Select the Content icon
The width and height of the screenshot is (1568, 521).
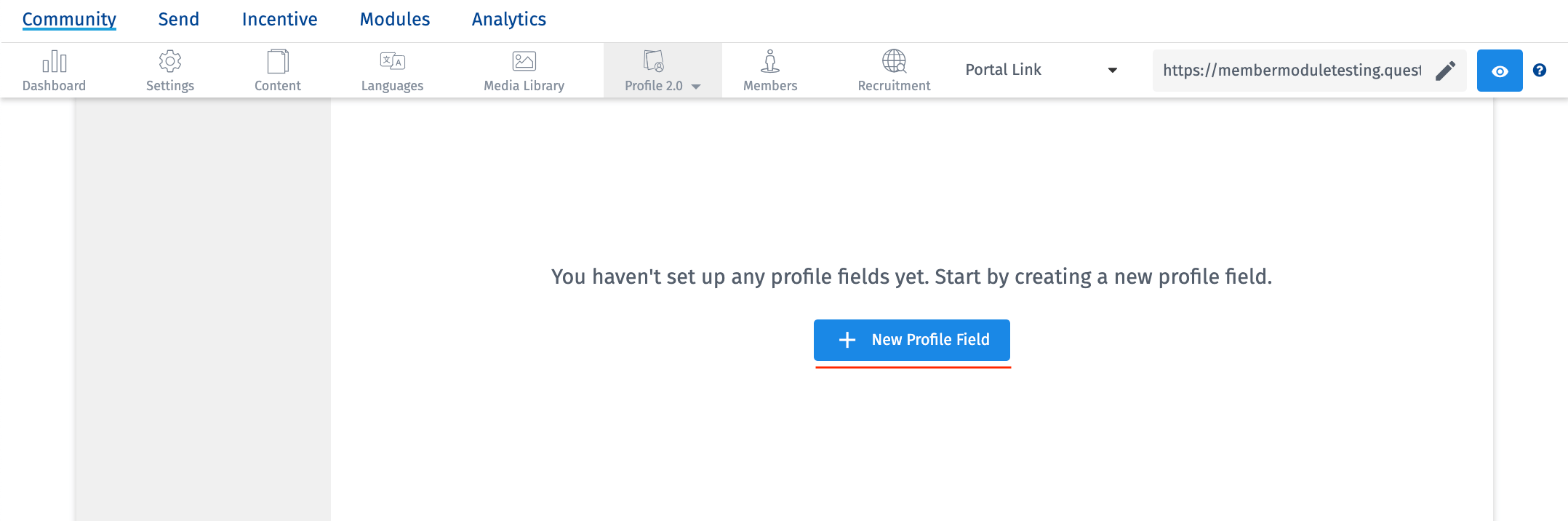click(x=277, y=70)
